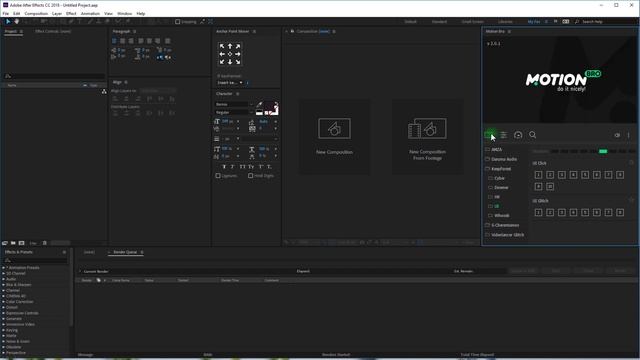The width and height of the screenshot is (640, 360).
Task: Apply left-align paragraph icon
Action: [x=114, y=41]
